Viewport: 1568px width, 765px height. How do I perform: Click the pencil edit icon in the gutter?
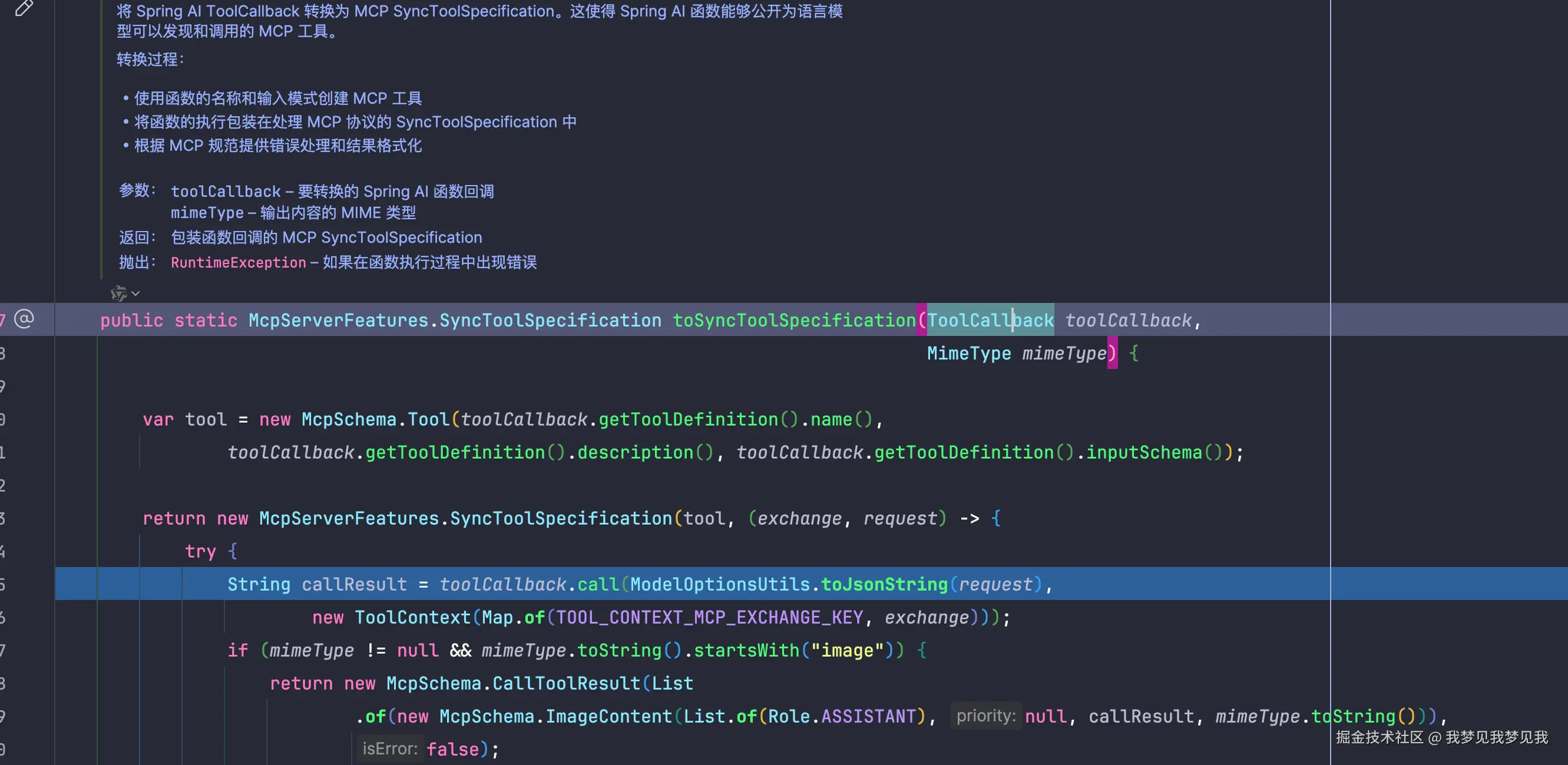(x=24, y=7)
